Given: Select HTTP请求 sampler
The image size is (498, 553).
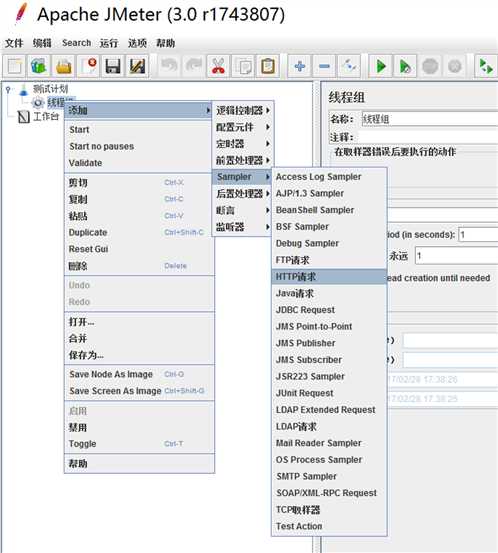Looking at the screenshot, I should pyautogui.click(x=329, y=276).
